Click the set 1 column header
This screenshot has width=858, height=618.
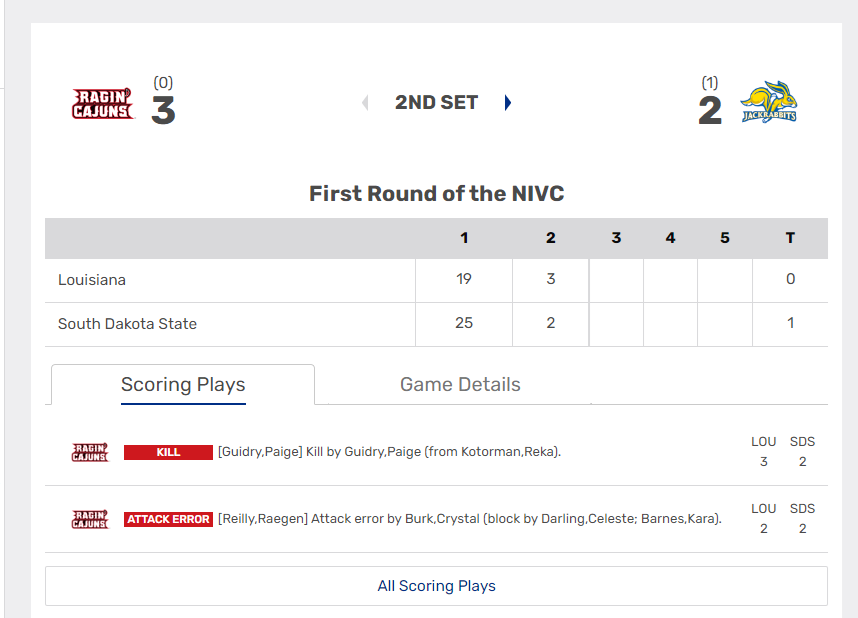[464, 238]
